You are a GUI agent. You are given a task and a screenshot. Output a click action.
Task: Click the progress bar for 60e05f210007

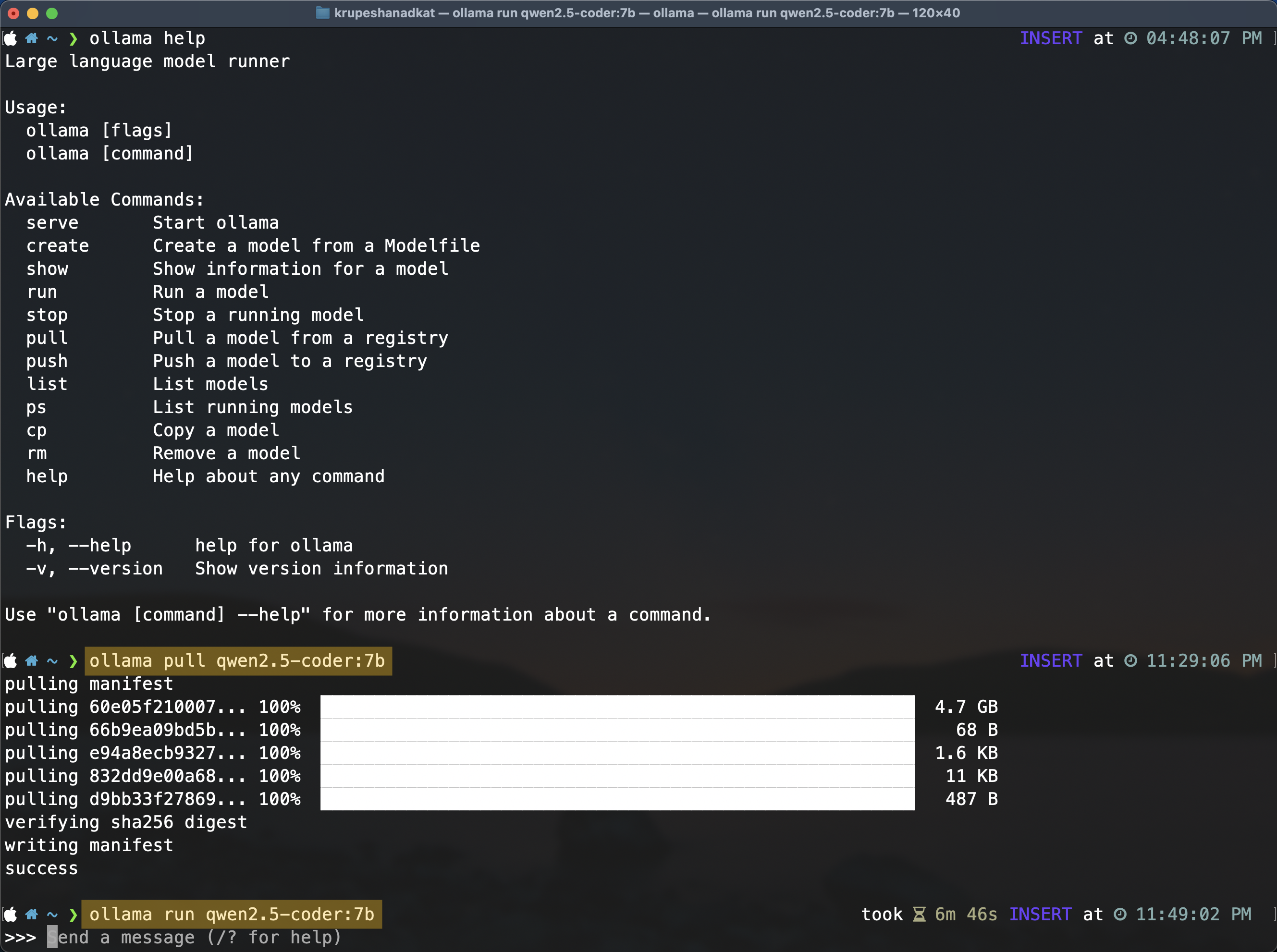617,707
